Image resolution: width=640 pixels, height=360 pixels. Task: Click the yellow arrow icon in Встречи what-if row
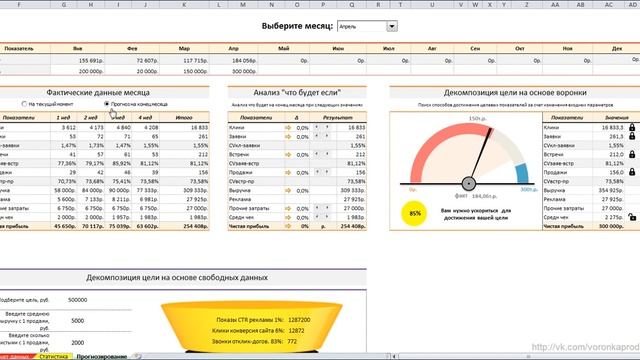pos(288,155)
